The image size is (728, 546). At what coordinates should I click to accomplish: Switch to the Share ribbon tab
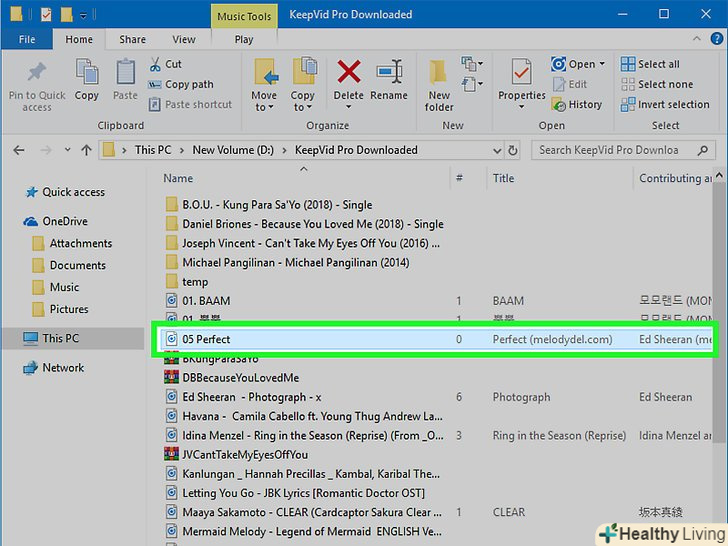pos(132,40)
